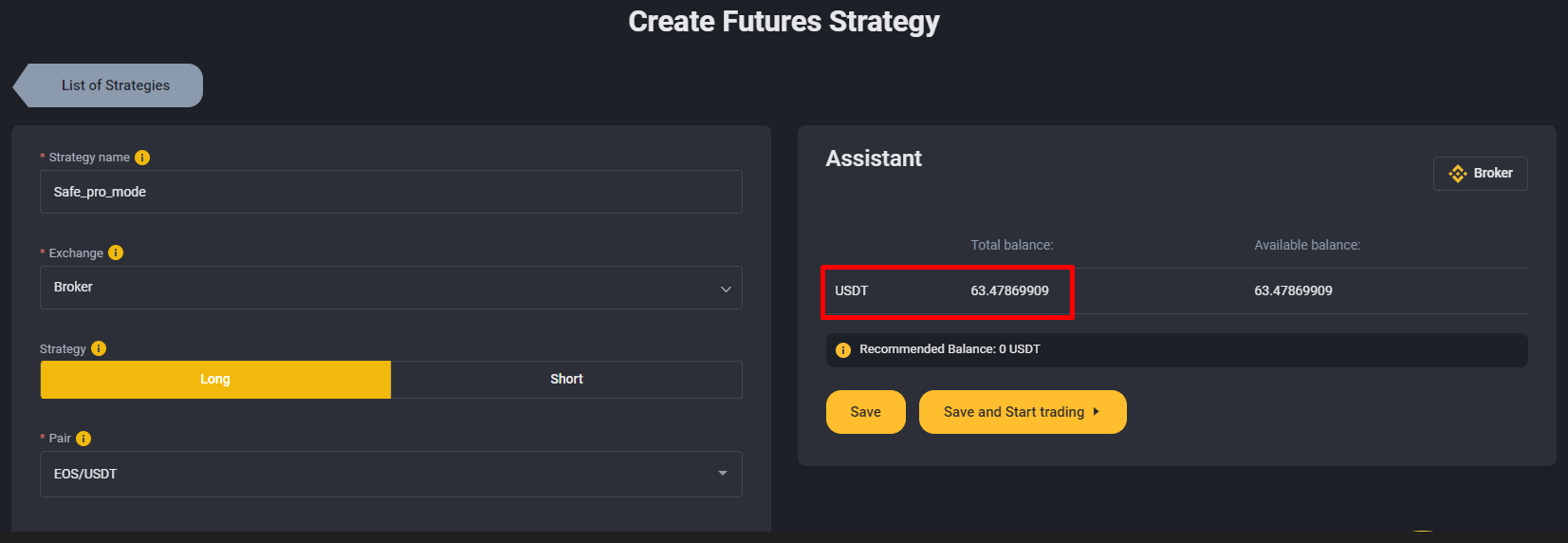The height and width of the screenshot is (543, 1568).
Task: Click the Binance logo on Broker button
Action: coord(1458,174)
